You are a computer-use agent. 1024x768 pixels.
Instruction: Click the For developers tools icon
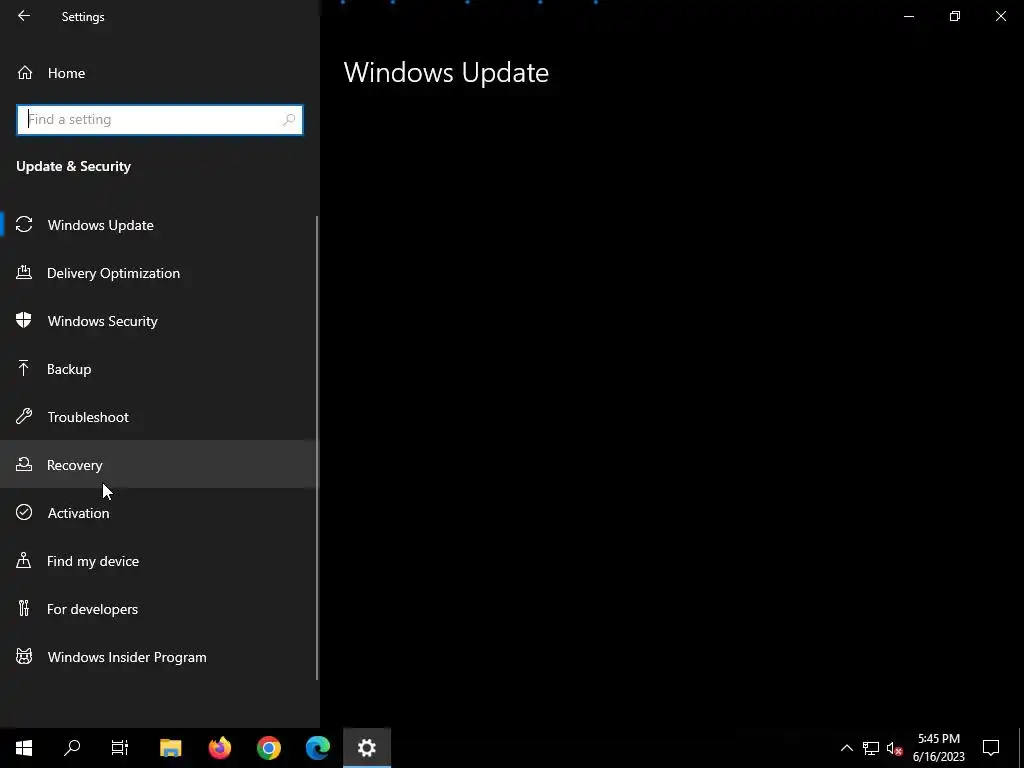tap(24, 608)
